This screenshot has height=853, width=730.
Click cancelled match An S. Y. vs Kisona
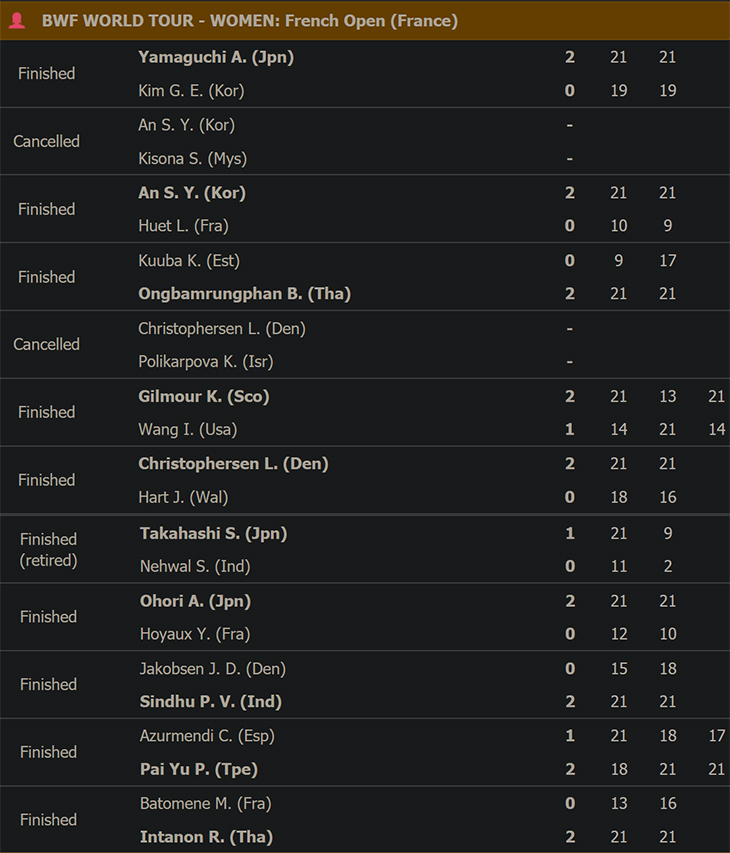click(x=365, y=141)
